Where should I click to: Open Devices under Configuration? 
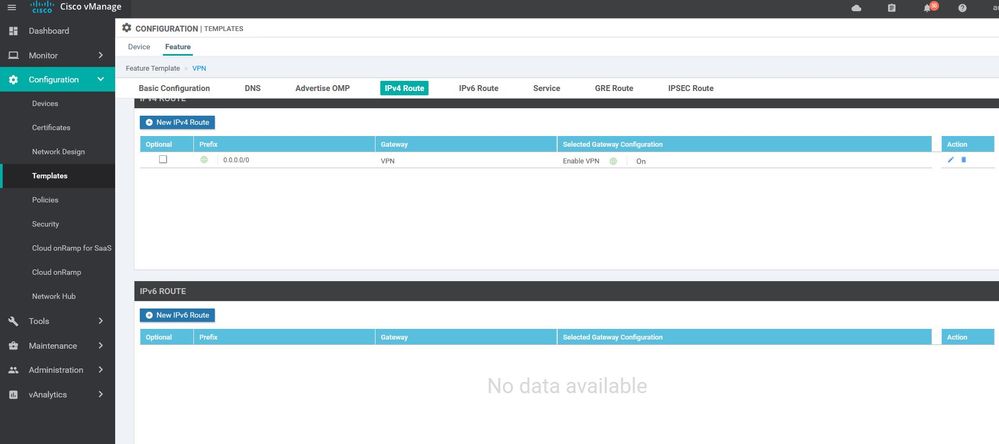[x=45, y=103]
